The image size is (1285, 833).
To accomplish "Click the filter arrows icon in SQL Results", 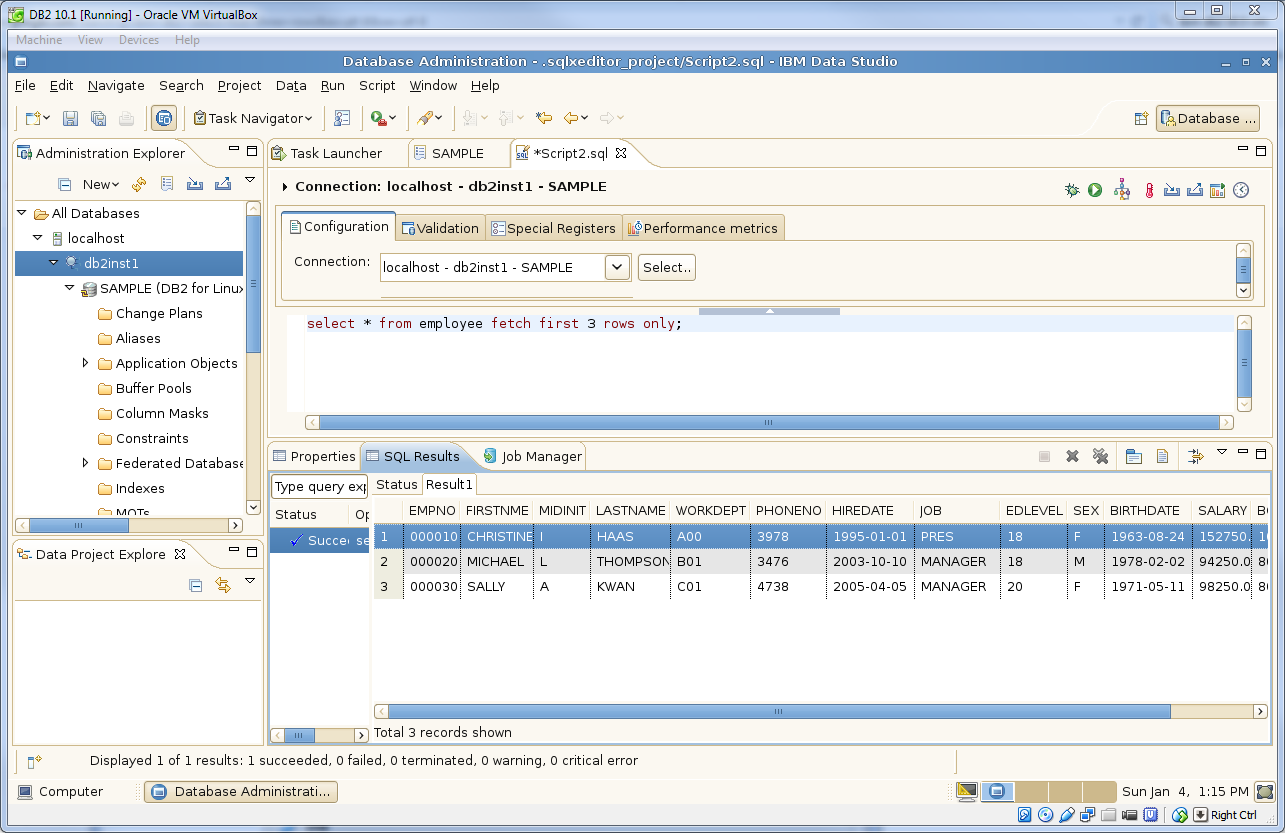I will coord(1195,456).
